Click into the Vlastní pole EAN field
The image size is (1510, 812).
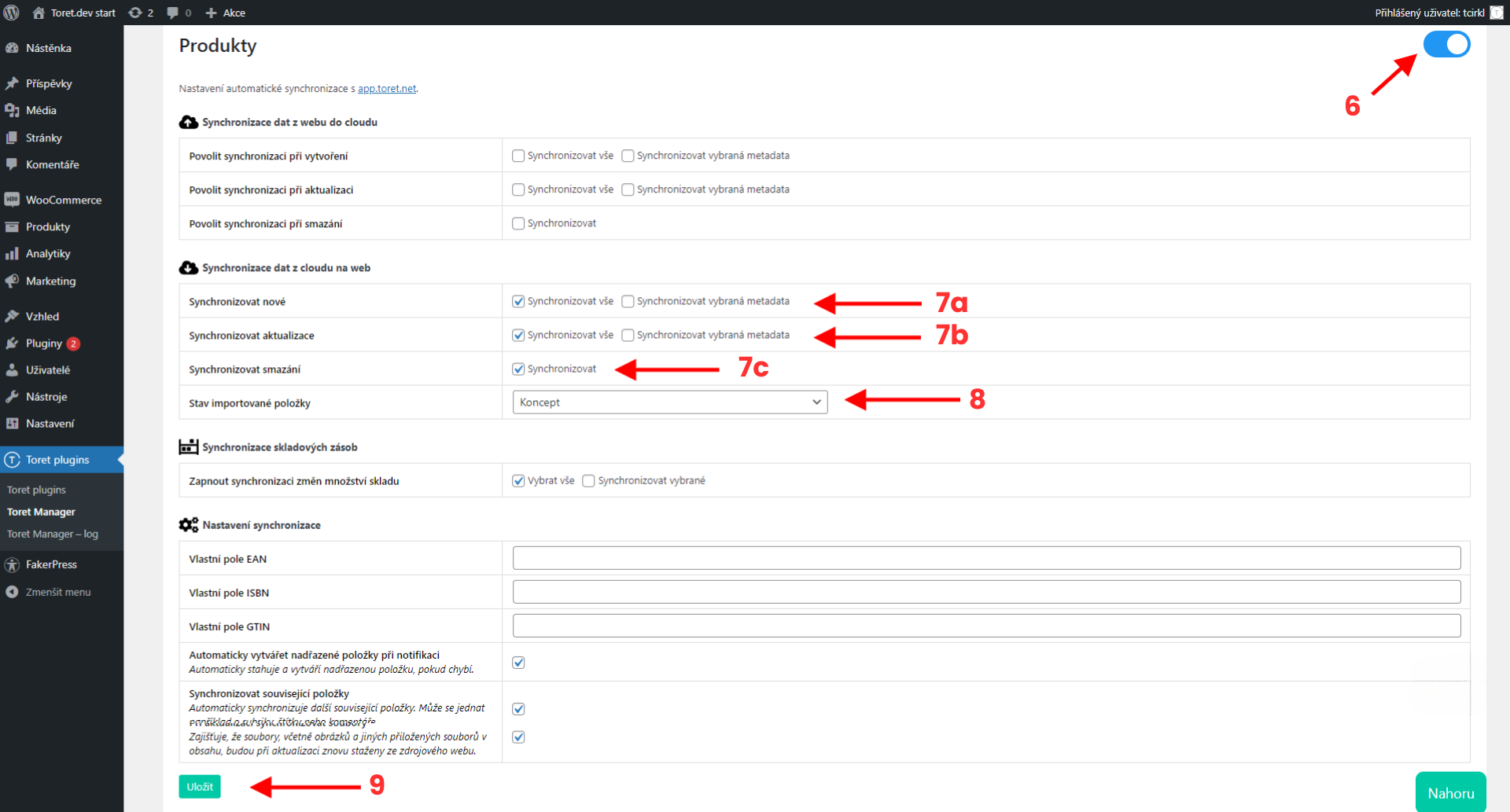pyautogui.click(x=986, y=558)
